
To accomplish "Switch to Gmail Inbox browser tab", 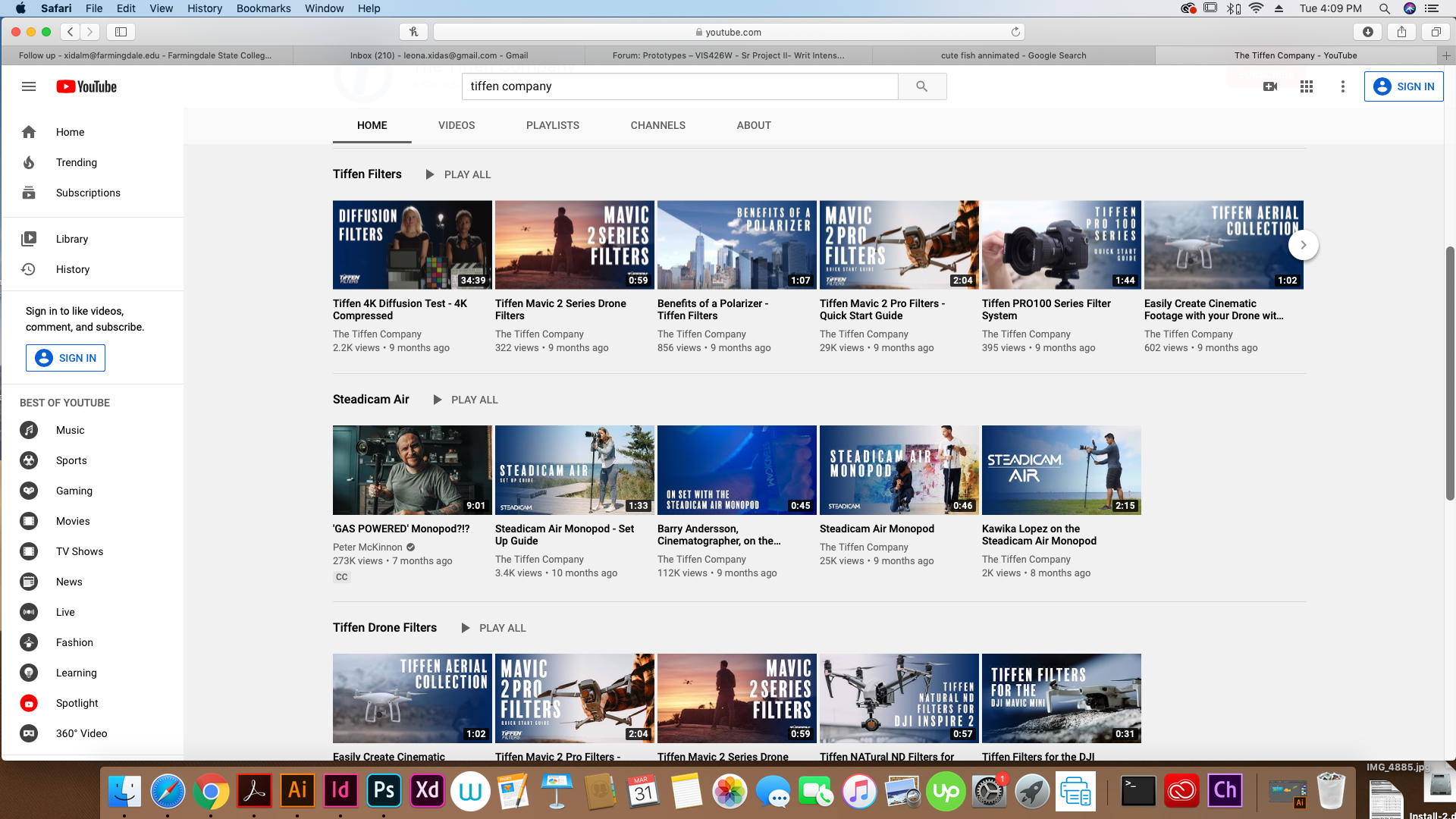I will tap(439, 55).
